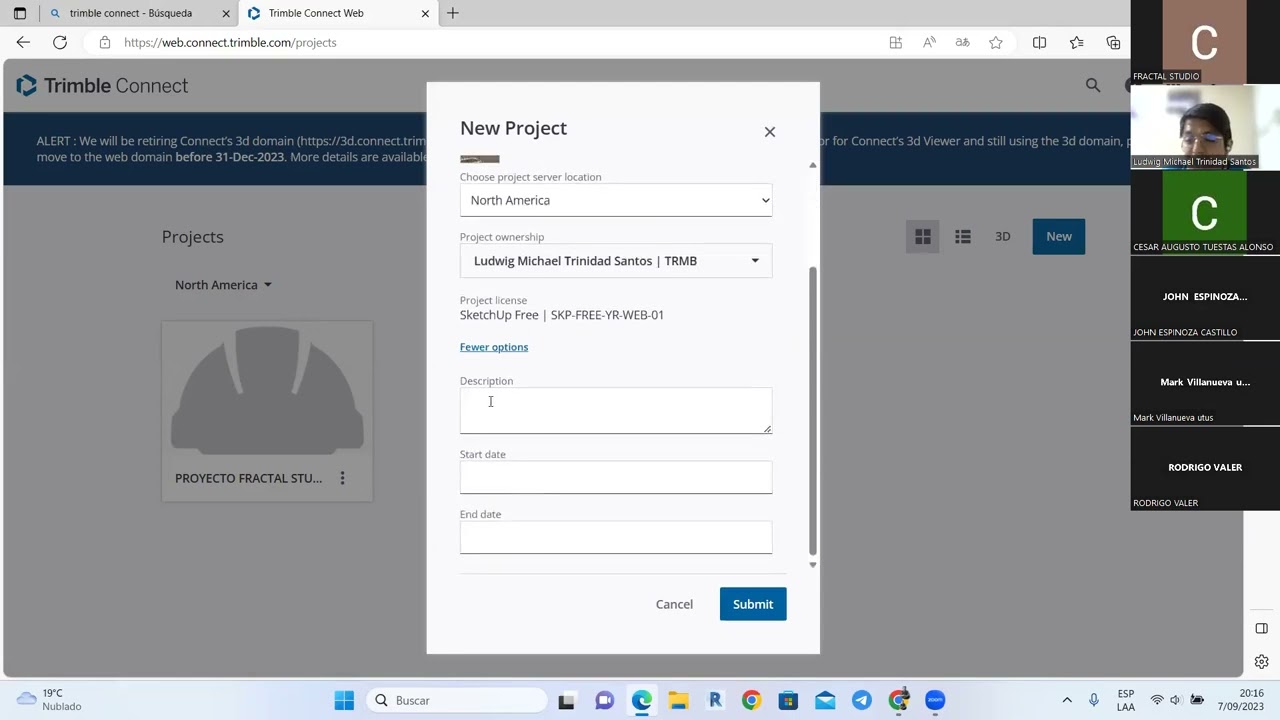Screen dimensions: 1280x720
Task: Open Microsoft Edge from the taskbar
Action: click(x=641, y=700)
